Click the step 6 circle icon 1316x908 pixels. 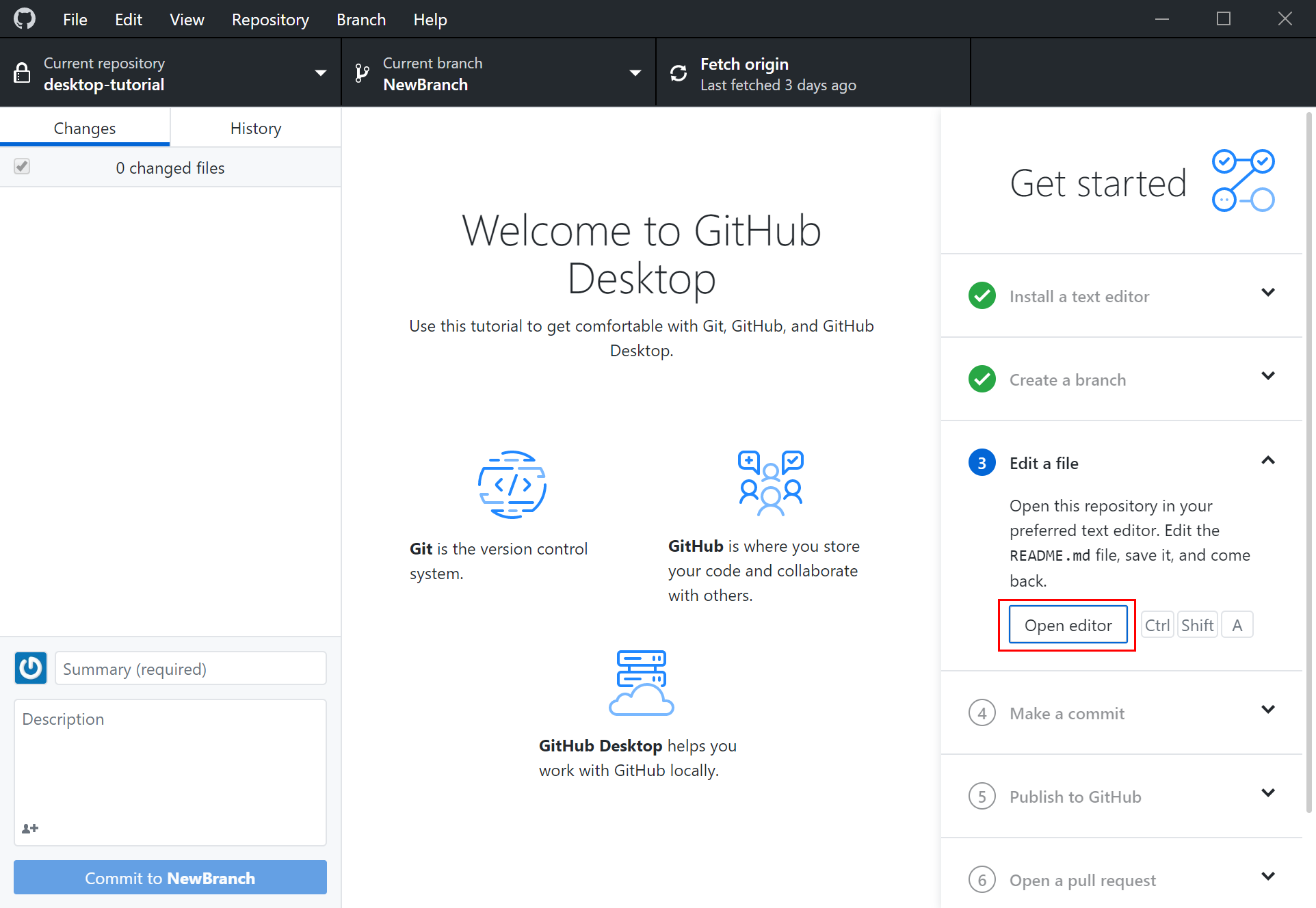point(982,880)
